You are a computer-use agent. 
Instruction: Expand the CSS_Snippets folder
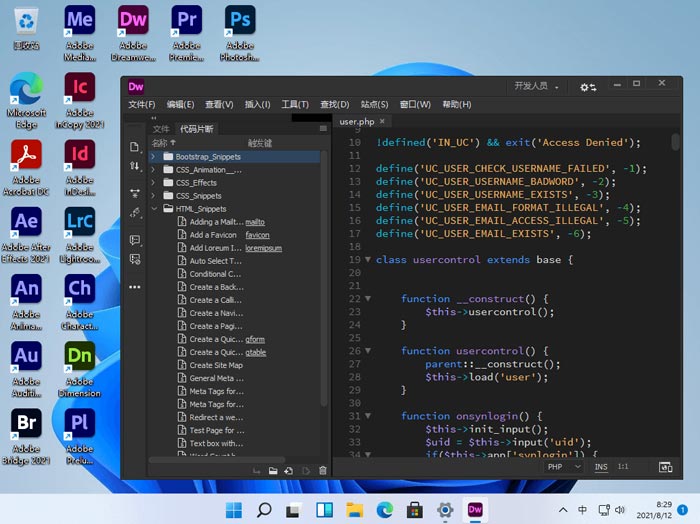point(154,195)
